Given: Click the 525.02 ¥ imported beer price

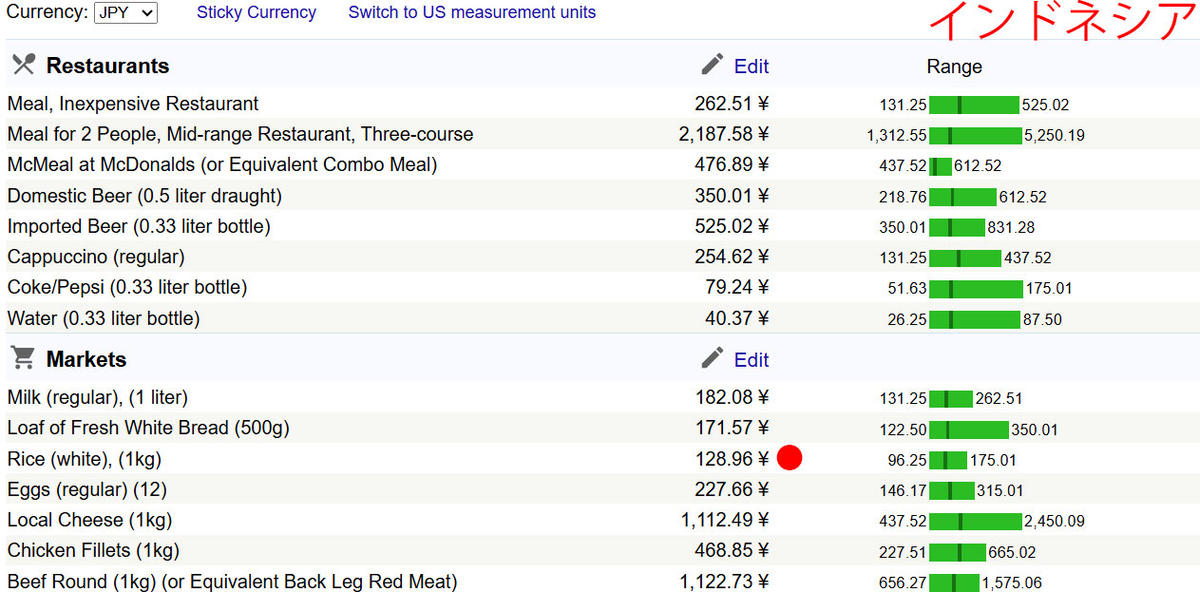Looking at the screenshot, I should click(x=732, y=226).
